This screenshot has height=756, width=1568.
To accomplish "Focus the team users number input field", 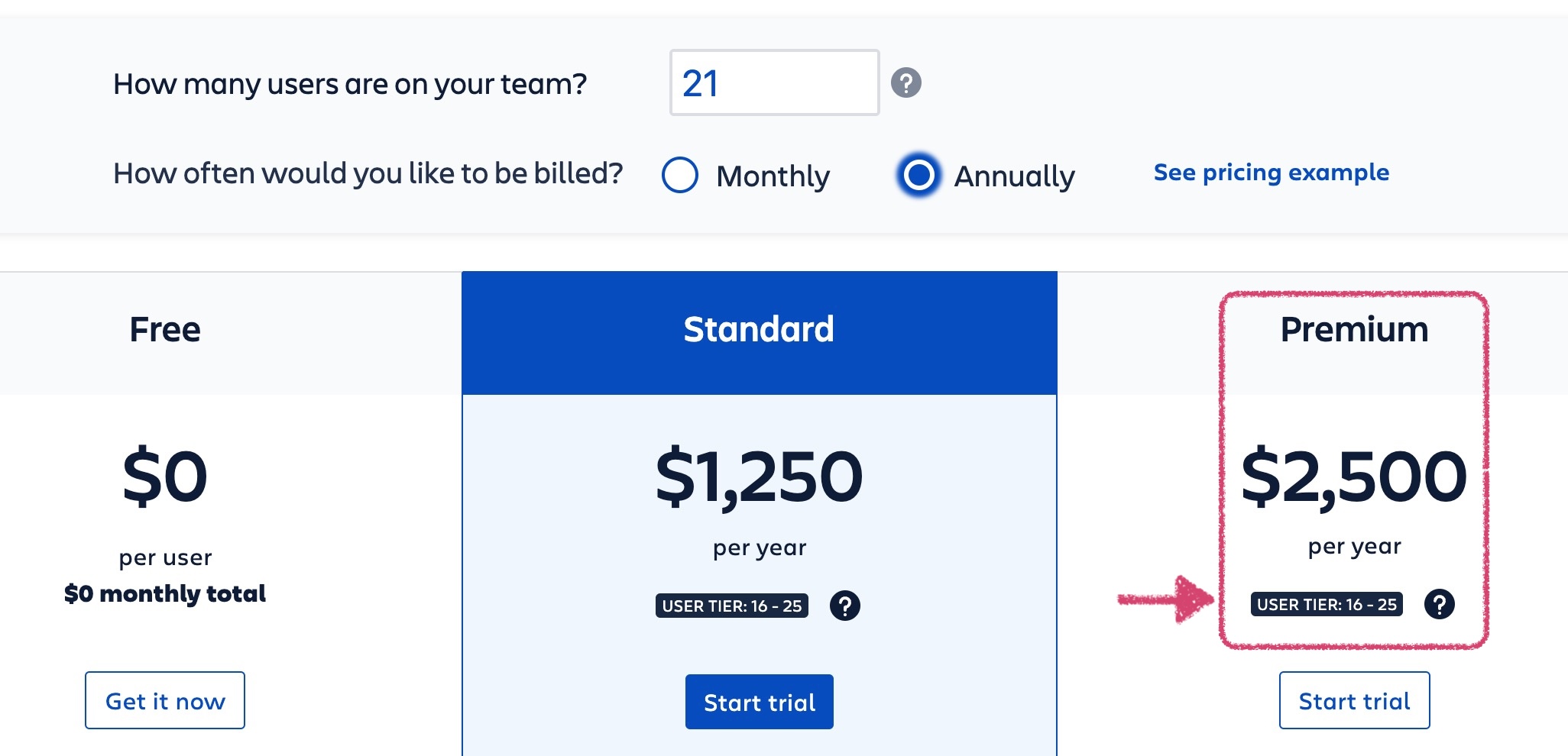I will 774,82.
